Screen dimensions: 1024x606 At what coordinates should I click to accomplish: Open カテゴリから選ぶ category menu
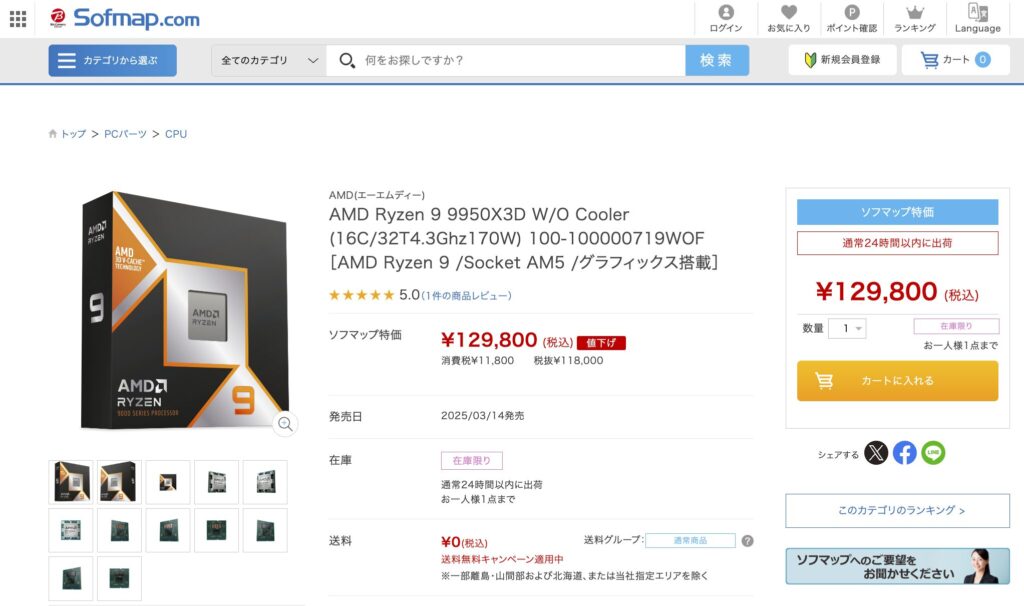tap(112, 61)
